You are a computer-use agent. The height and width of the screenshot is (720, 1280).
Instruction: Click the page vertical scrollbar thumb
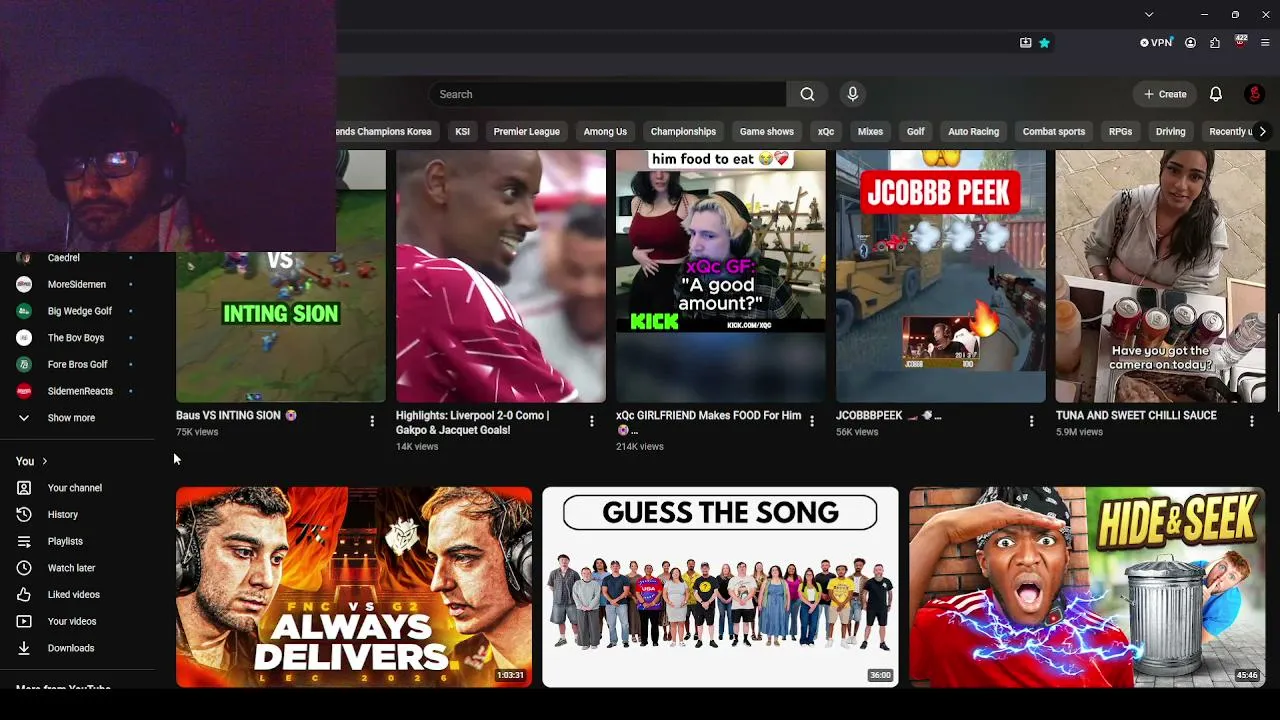click(x=1277, y=362)
